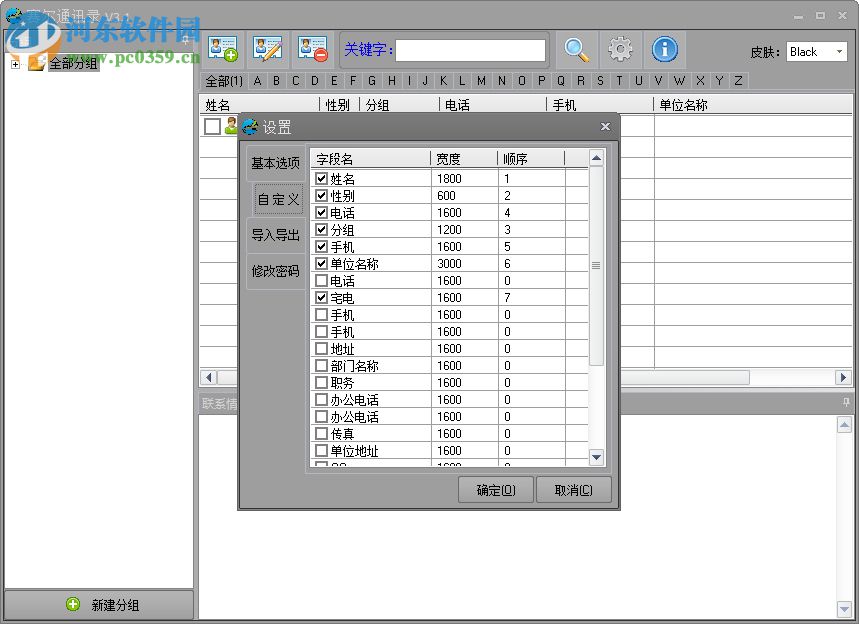
Task: Click the blue info icon
Action: pyautogui.click(x=664, y=48)
